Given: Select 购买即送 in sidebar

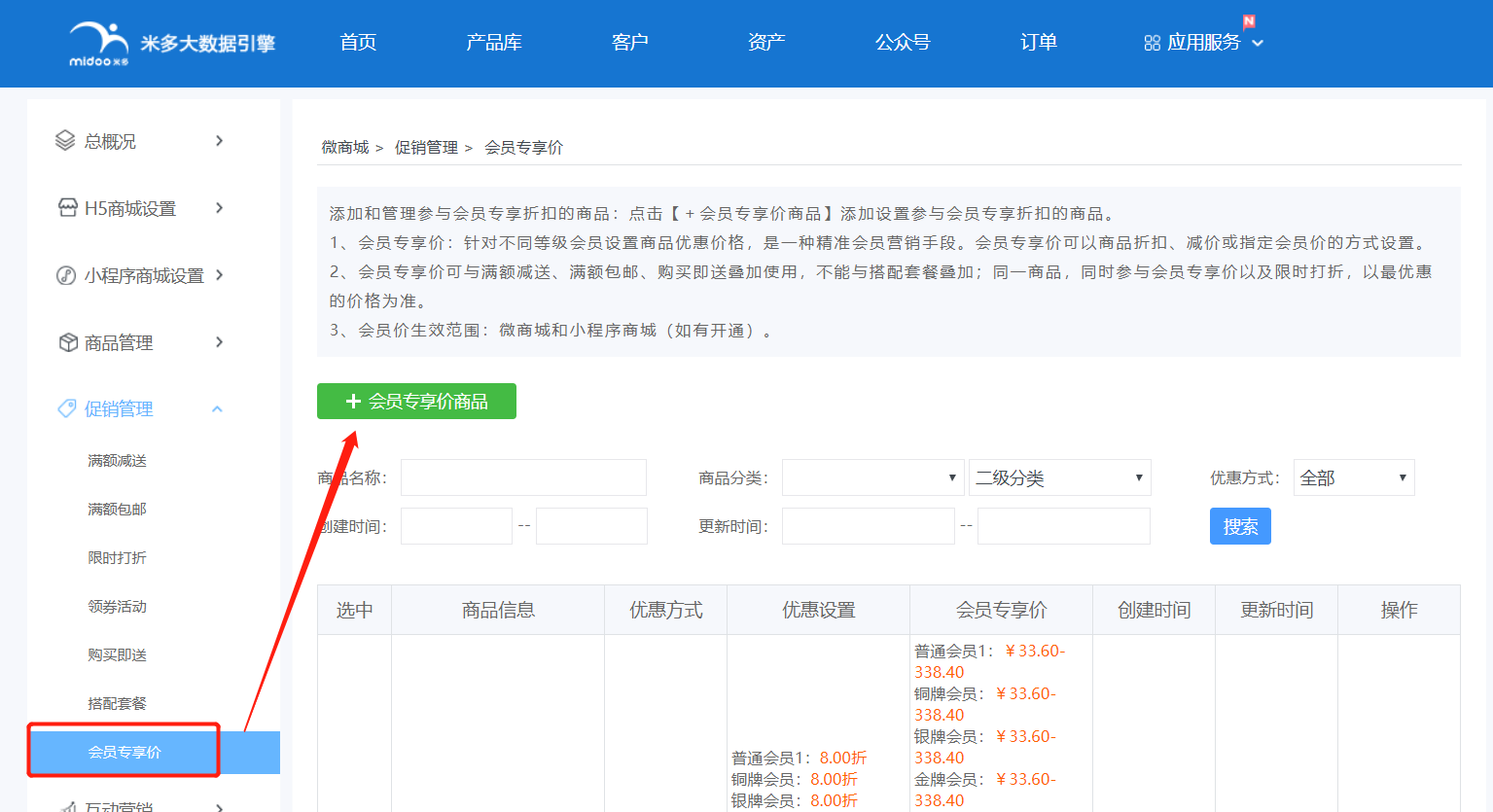Looking at the screenshot, I should click(117, 654).
